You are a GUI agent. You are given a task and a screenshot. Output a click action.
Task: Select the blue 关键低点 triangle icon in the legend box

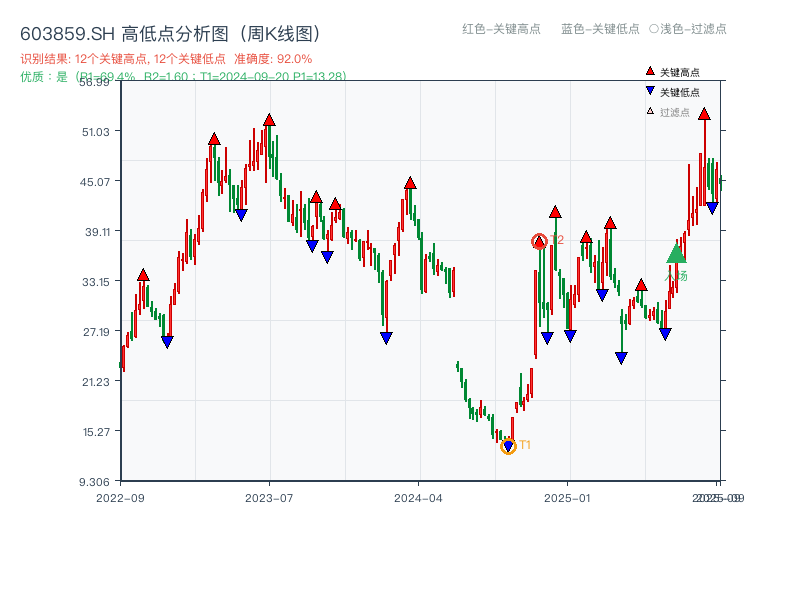tap(648, 90)
